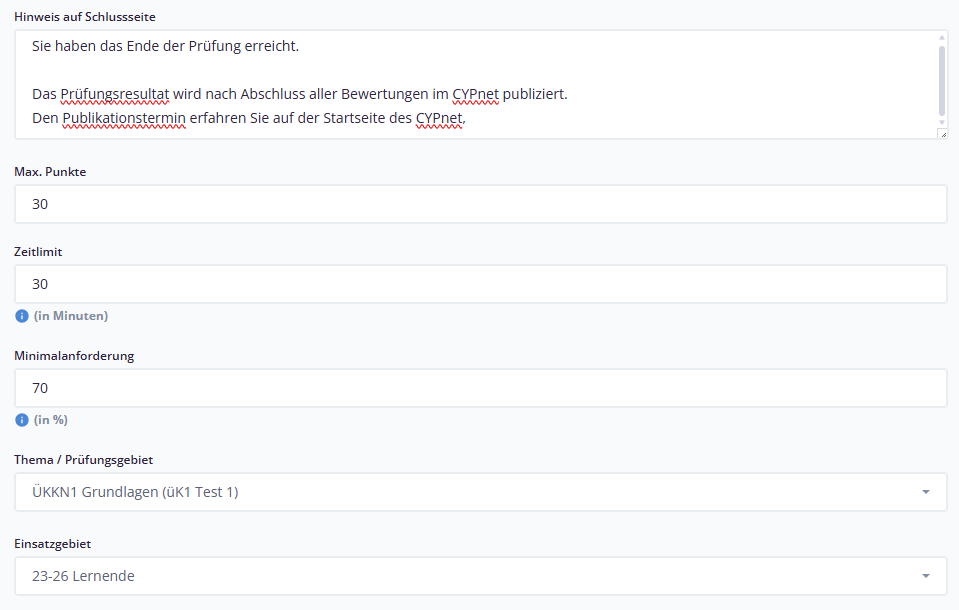Expand the Einsatzgebiet dropdown arrow

coord(925,576)
